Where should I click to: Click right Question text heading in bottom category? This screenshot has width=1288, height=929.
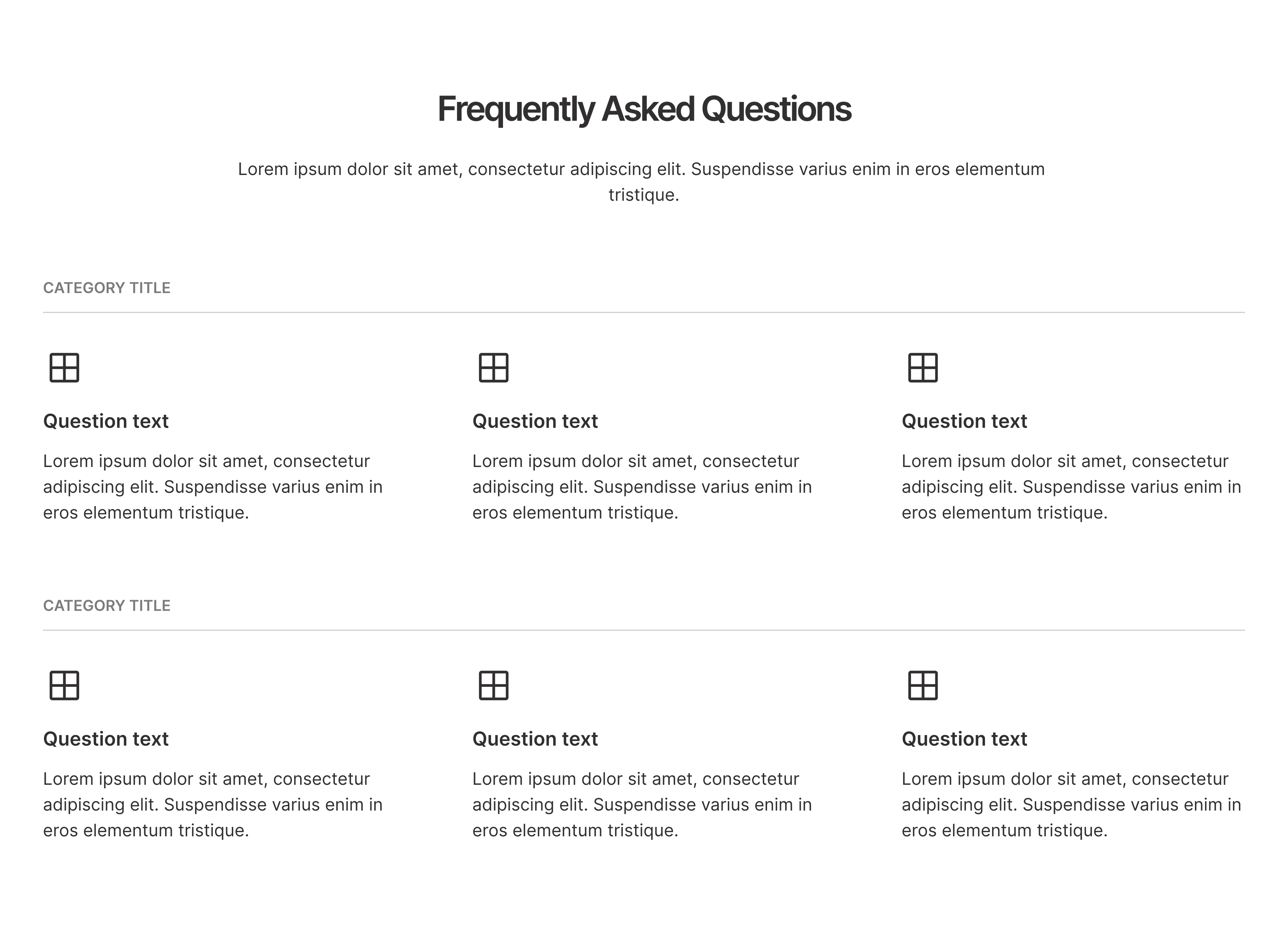964,739
